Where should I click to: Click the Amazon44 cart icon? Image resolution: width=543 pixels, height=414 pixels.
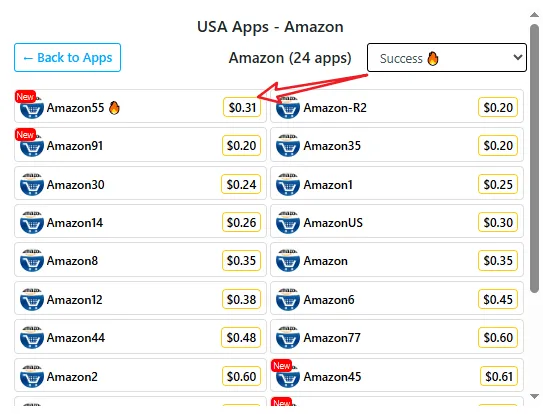pyautogui.click(x=32, y=337)
